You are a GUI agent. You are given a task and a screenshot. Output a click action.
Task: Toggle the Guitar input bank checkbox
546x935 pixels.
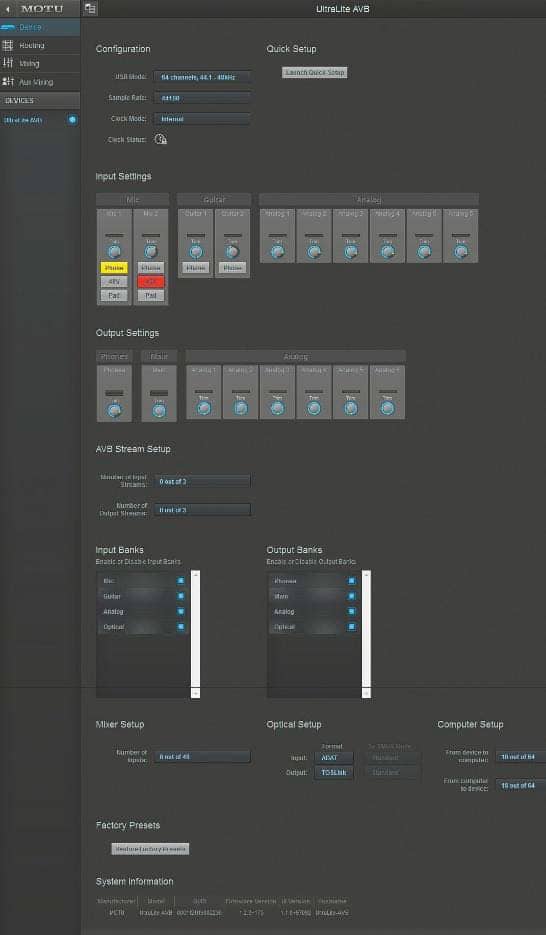pyautogui.click(x=181, y=596)
